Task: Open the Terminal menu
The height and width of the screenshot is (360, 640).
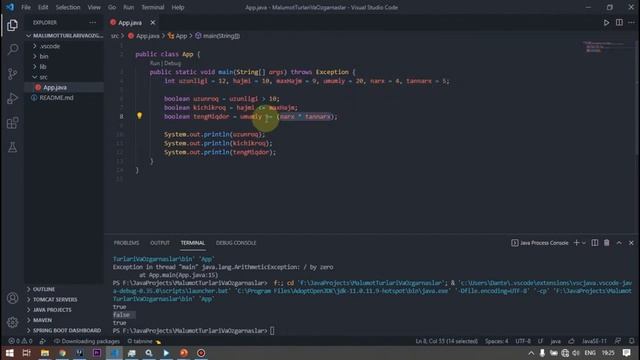Action: click(x=153, y=7)
